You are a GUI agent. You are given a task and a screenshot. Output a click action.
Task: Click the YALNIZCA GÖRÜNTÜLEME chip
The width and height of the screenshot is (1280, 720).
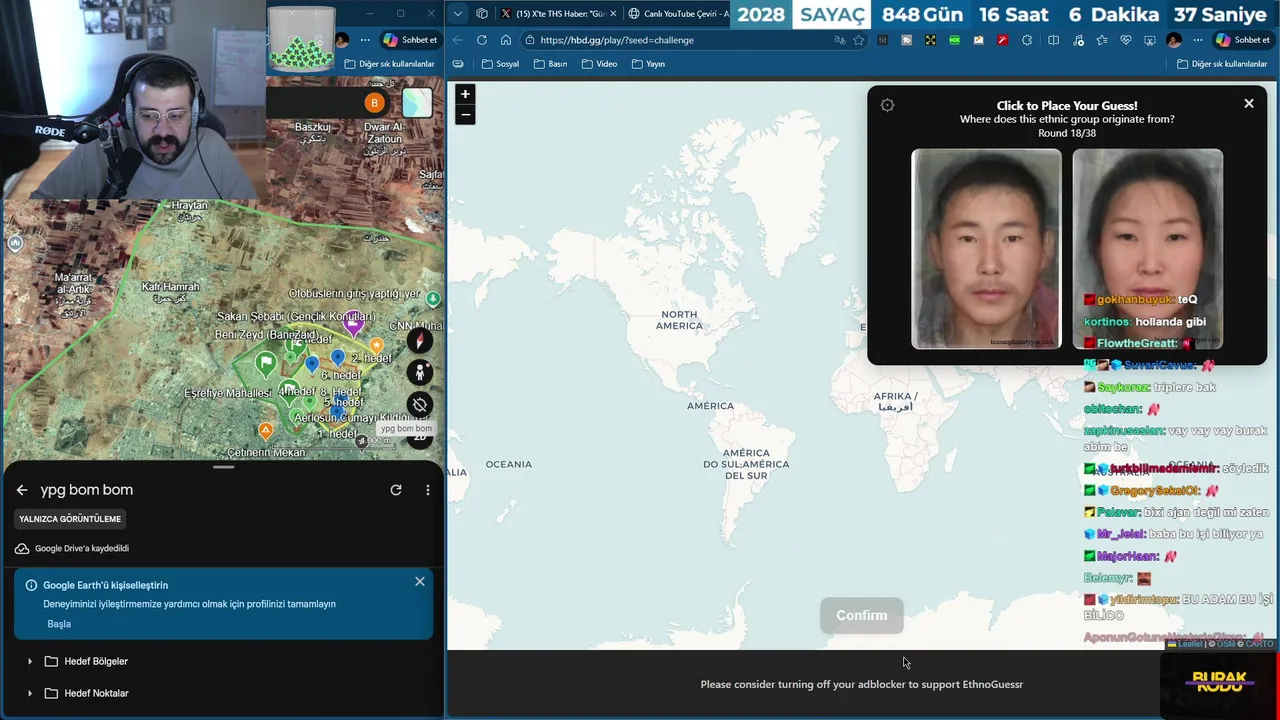point(70,519)
